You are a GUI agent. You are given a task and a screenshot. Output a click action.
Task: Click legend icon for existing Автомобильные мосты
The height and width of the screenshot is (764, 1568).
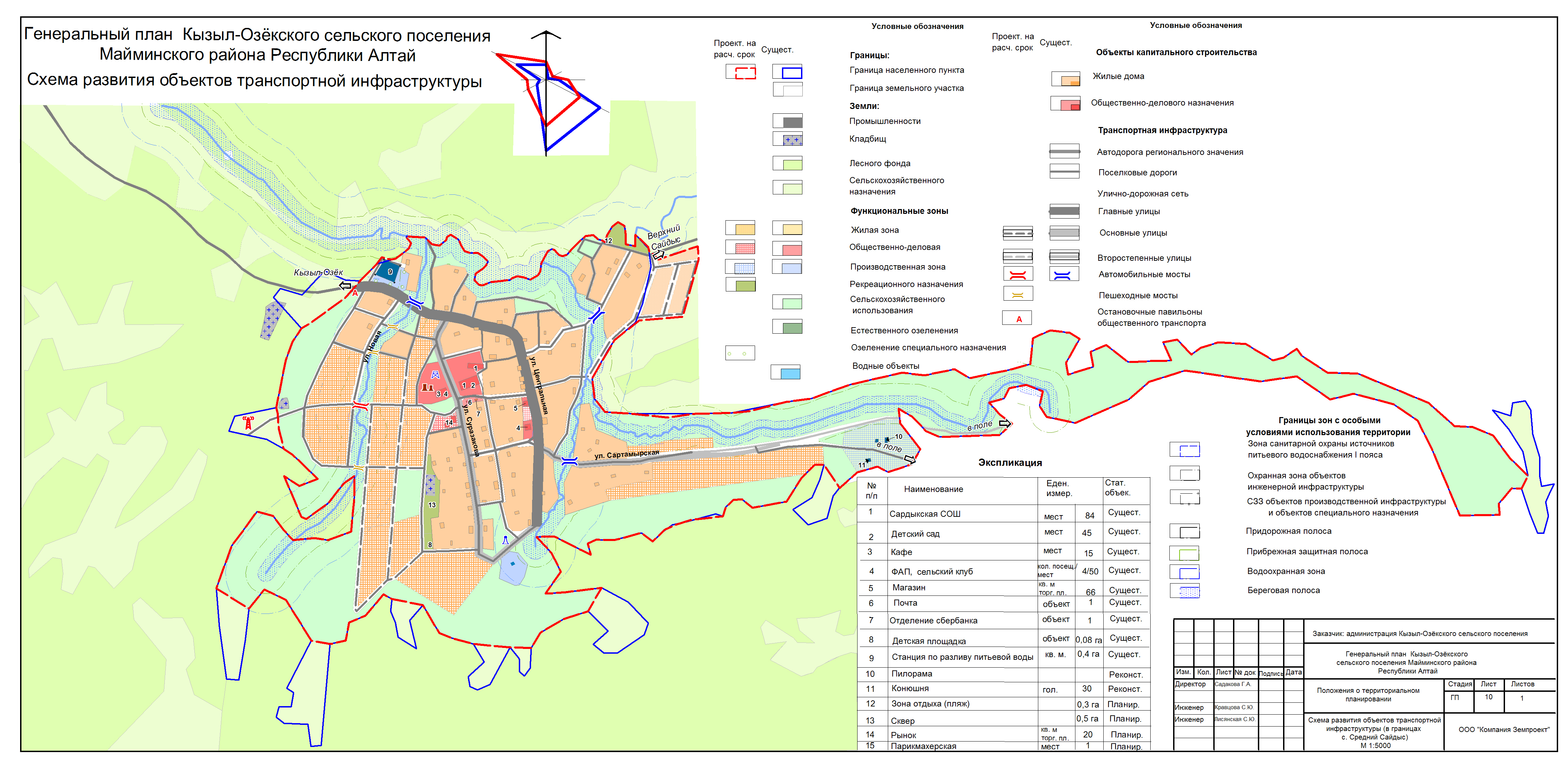coord(1063,274)
